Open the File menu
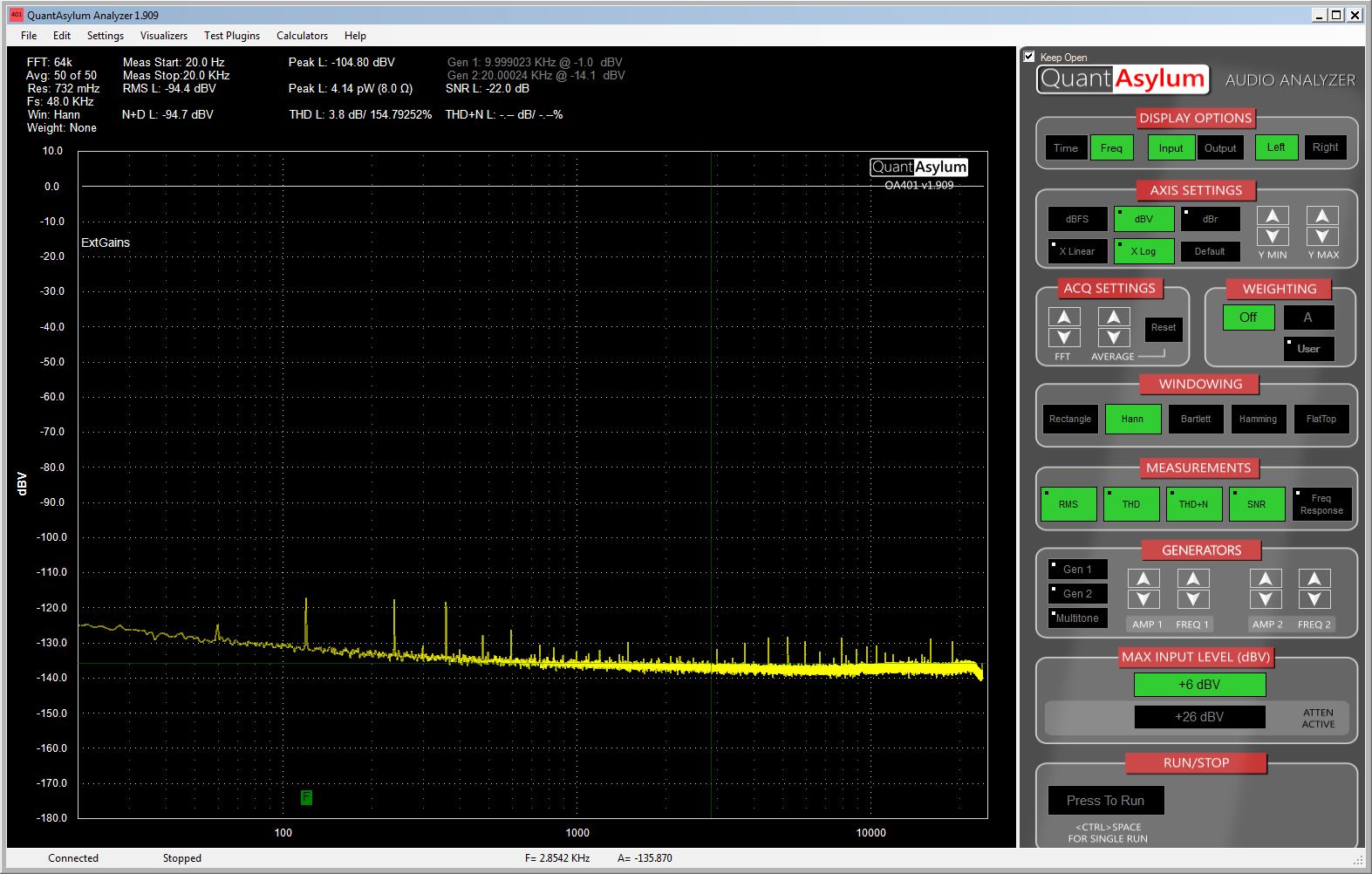The width and height of the screenshot is (1372, 874). click(29, 36)
